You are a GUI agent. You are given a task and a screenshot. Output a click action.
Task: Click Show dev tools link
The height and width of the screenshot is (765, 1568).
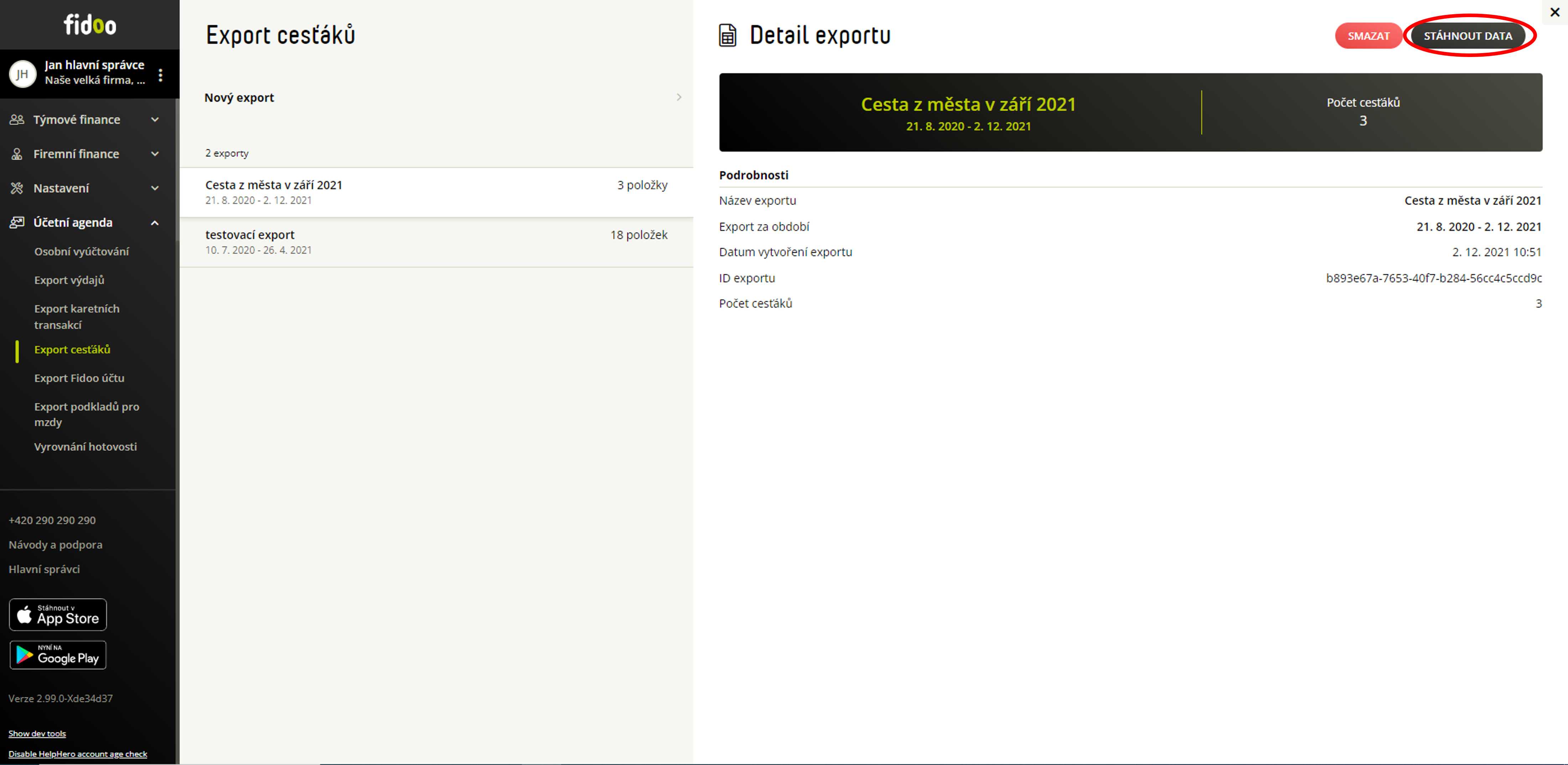click(x=37, y=733)
